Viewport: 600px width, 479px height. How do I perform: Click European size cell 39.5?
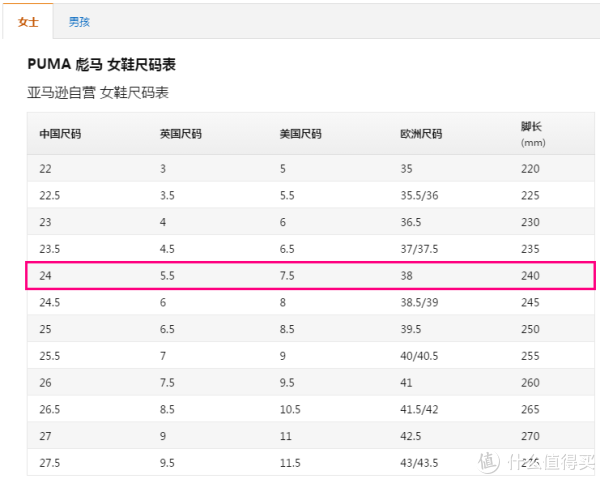(x=411, y=329)
